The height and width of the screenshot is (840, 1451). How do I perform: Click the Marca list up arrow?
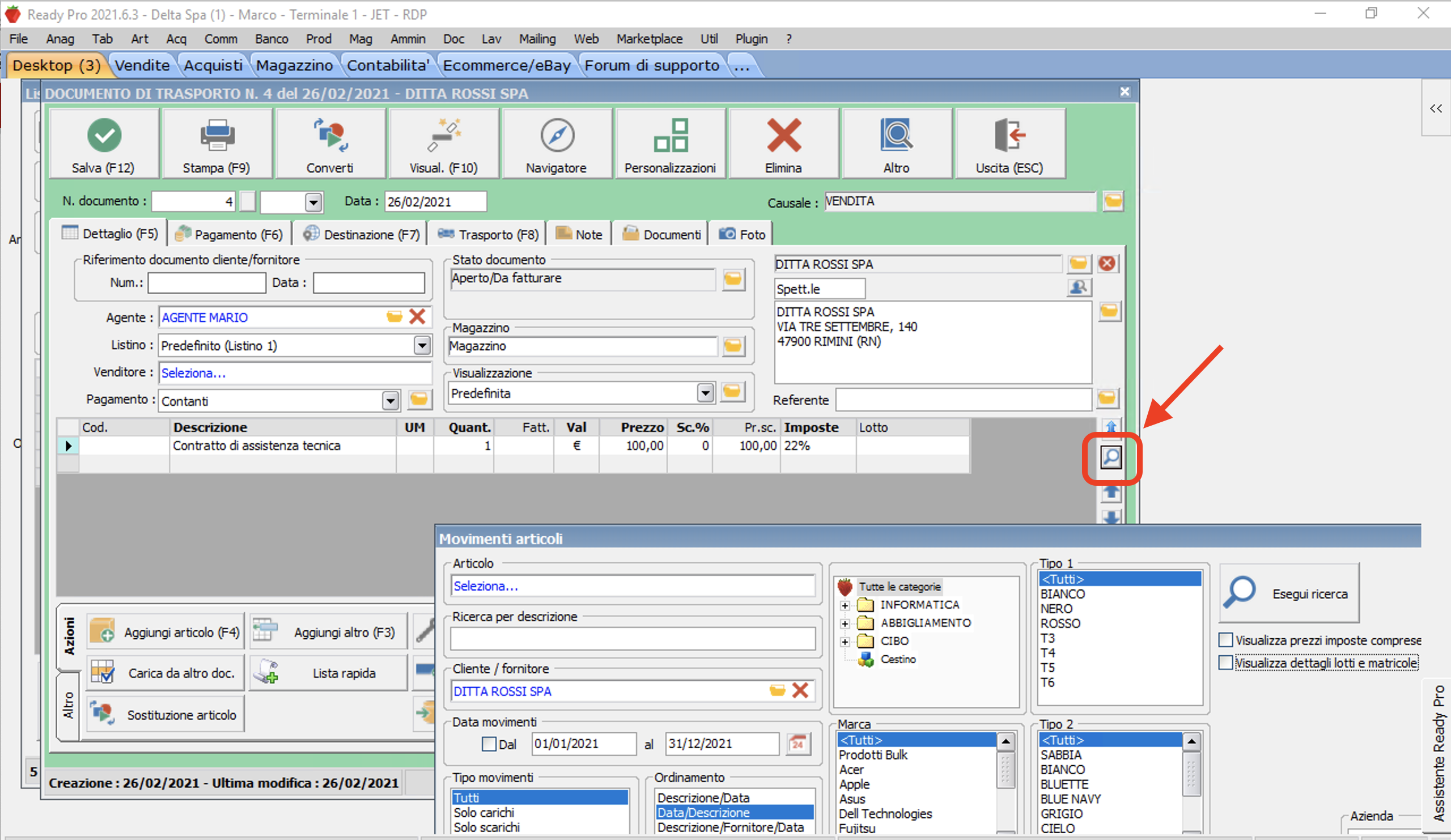[x=1005, y=740]
